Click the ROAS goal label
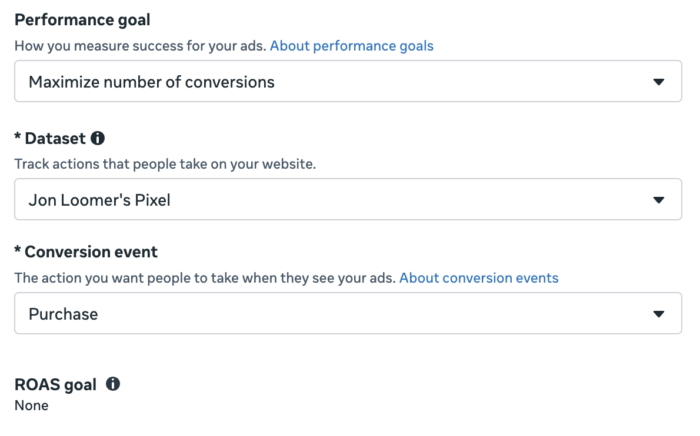 click(55, 385)
